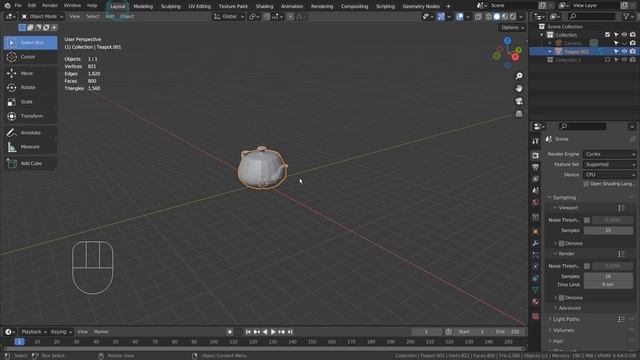Click the render Samples value field
The height and width of the screenshot is (360, 640).
(x=608, y=277)
